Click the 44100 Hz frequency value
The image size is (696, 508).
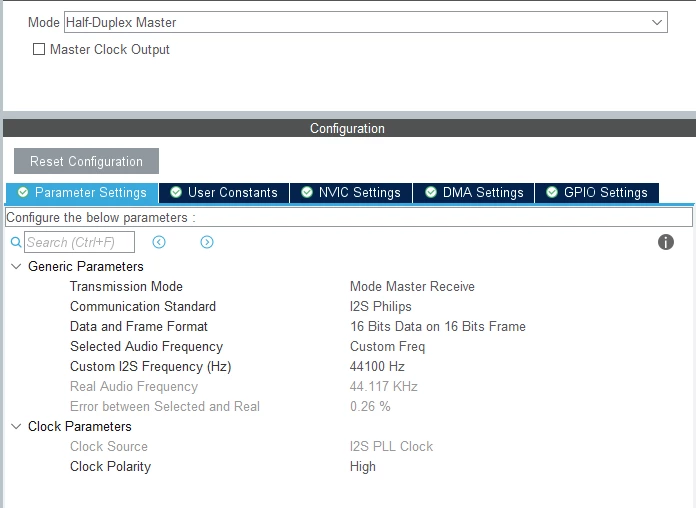[377, 366]
